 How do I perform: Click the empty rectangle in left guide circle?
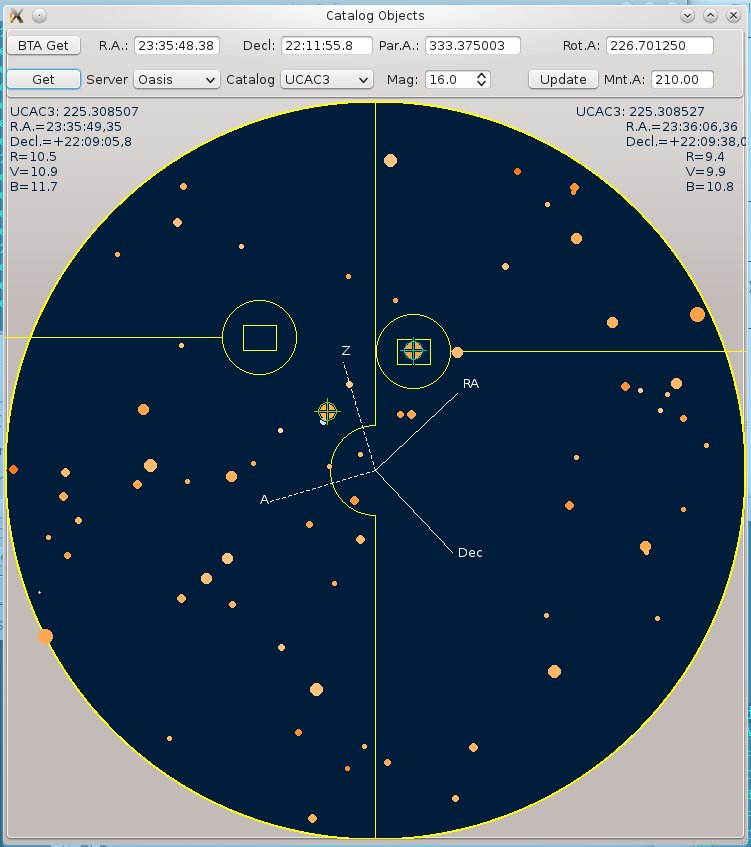(260, 338)
